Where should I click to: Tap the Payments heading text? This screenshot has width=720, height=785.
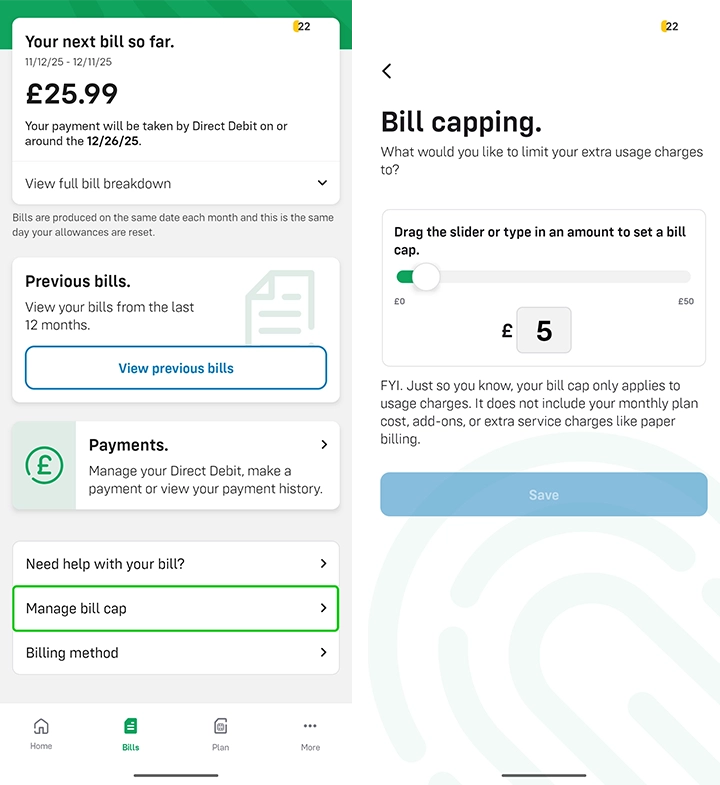(x=128, y=445)
